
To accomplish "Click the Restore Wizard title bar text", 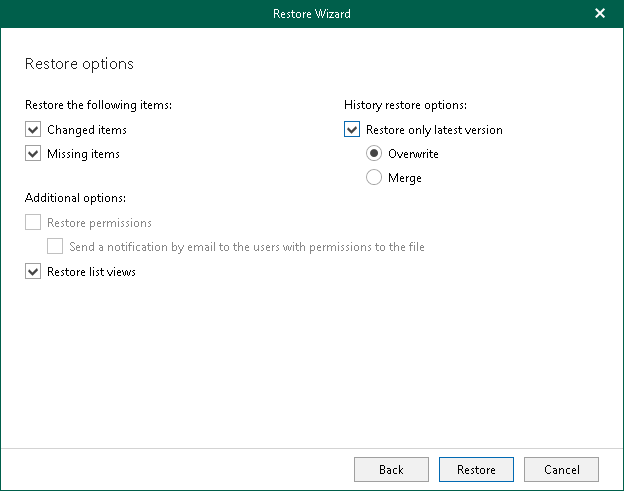I will coord(311,14).
